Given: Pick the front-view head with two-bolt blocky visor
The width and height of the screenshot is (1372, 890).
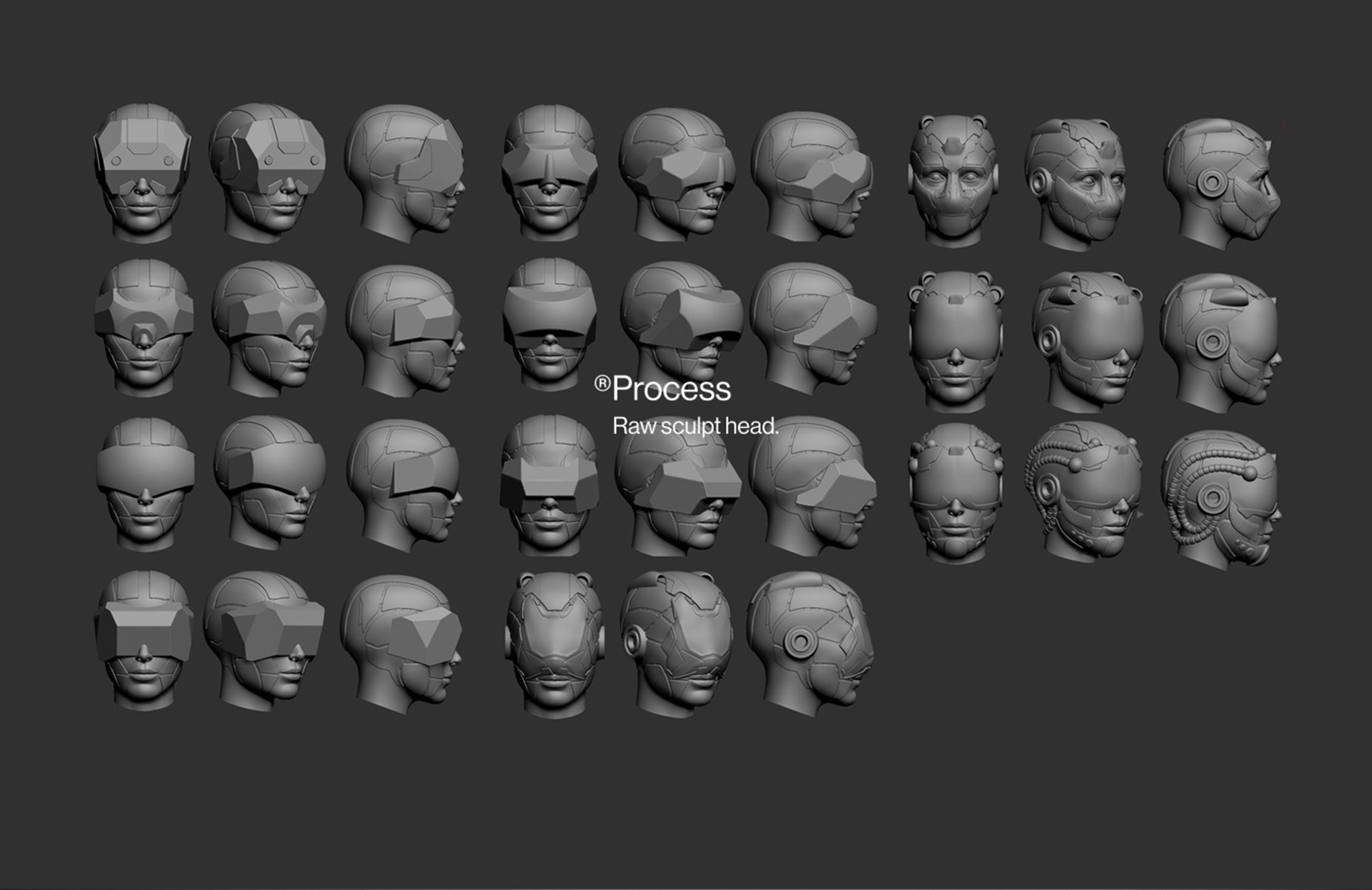Looking at the screenshot, I should click(143, 173).
